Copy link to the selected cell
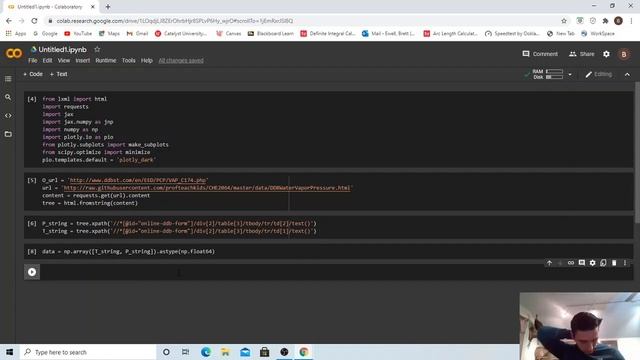Viewport: 640px width, 360px height. (571, 263)
